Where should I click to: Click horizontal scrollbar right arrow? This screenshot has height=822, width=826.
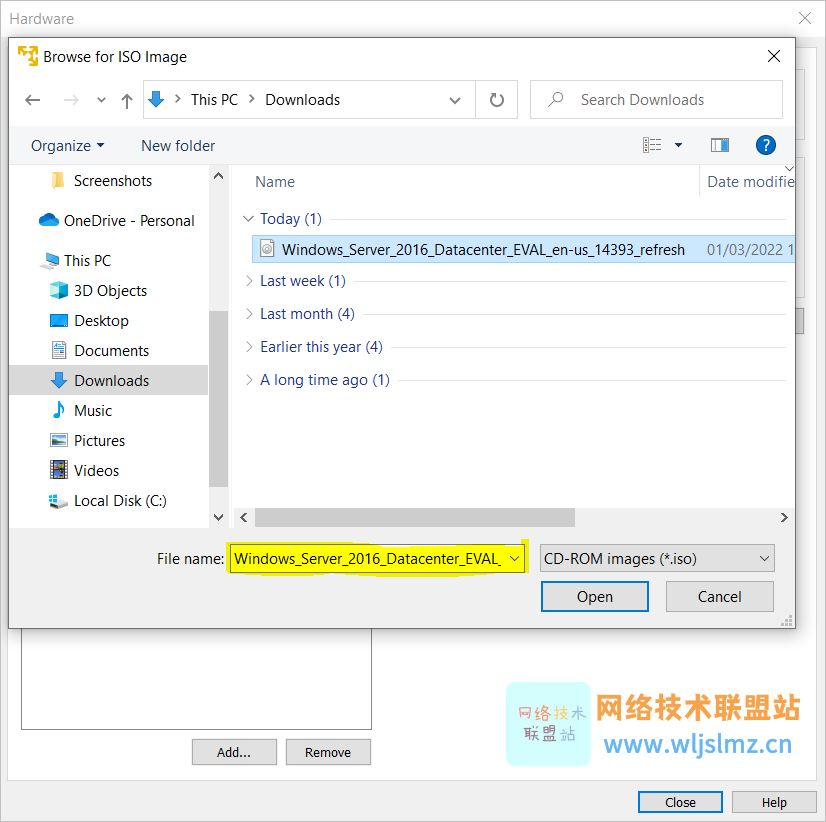click(784, 517)
